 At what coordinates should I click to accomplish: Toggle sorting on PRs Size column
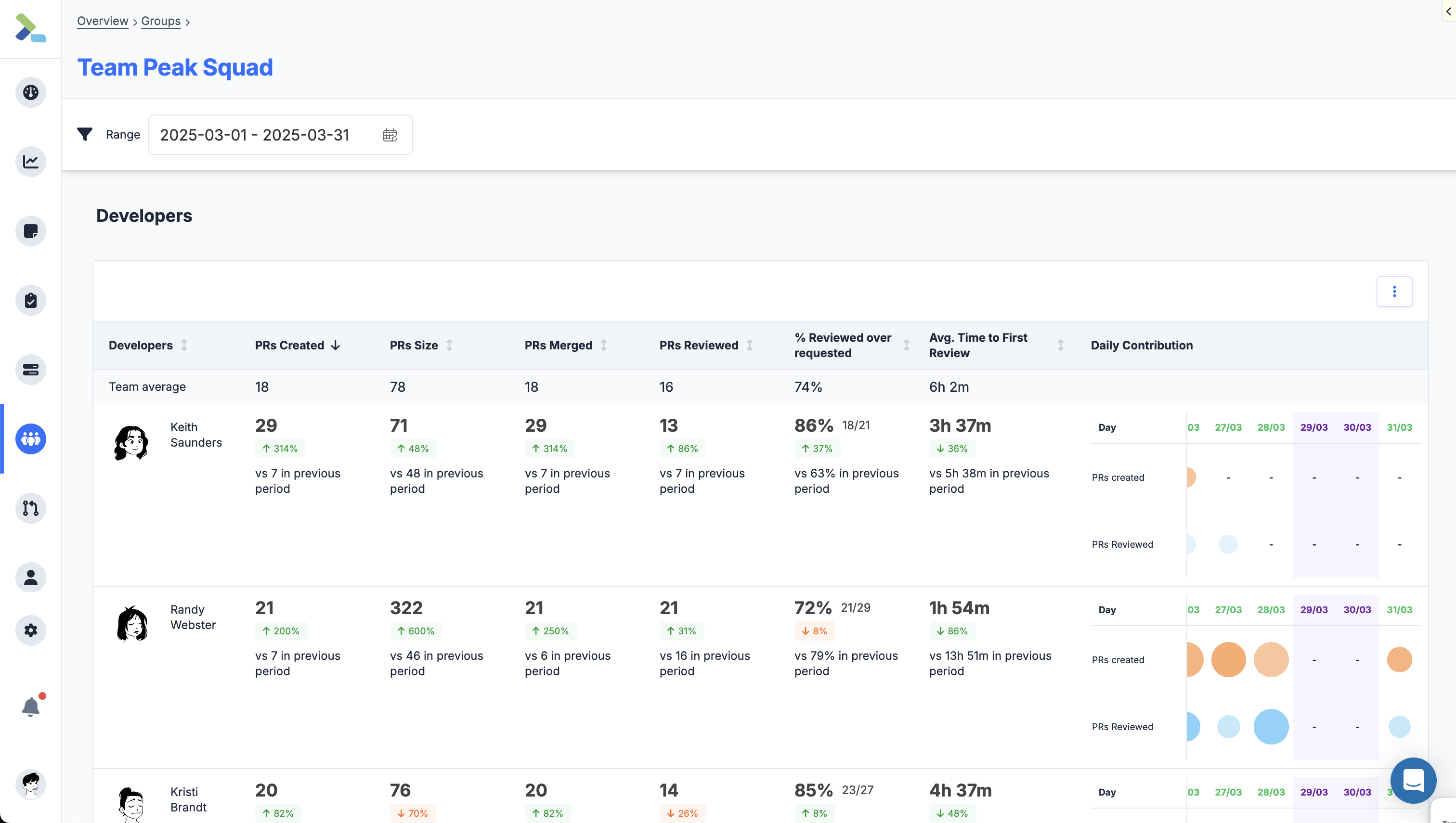click(x=449, y=346)
